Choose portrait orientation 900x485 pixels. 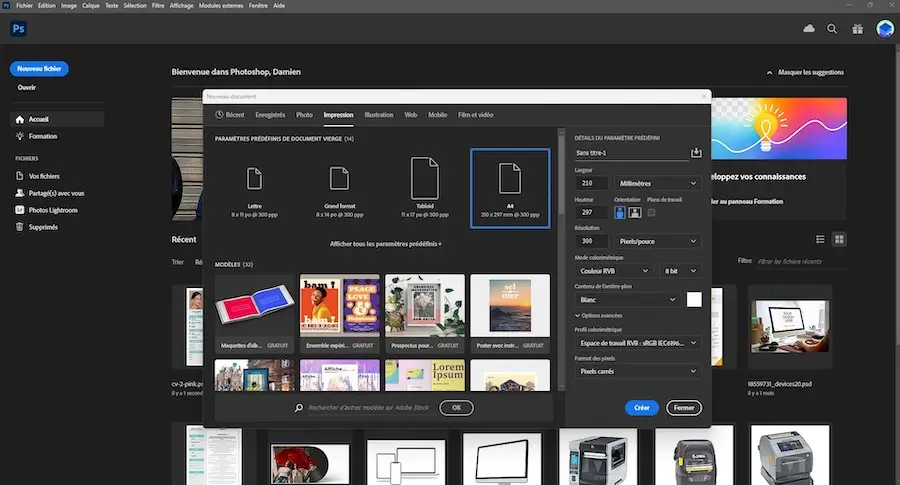point(620,213)
